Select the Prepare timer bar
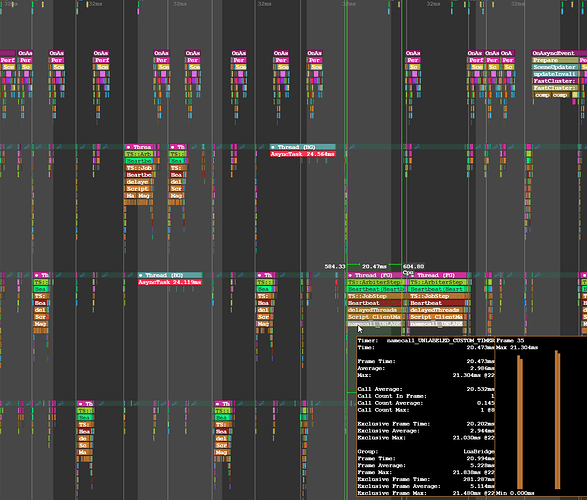587x500 pixels. click(x=555, y=60)
